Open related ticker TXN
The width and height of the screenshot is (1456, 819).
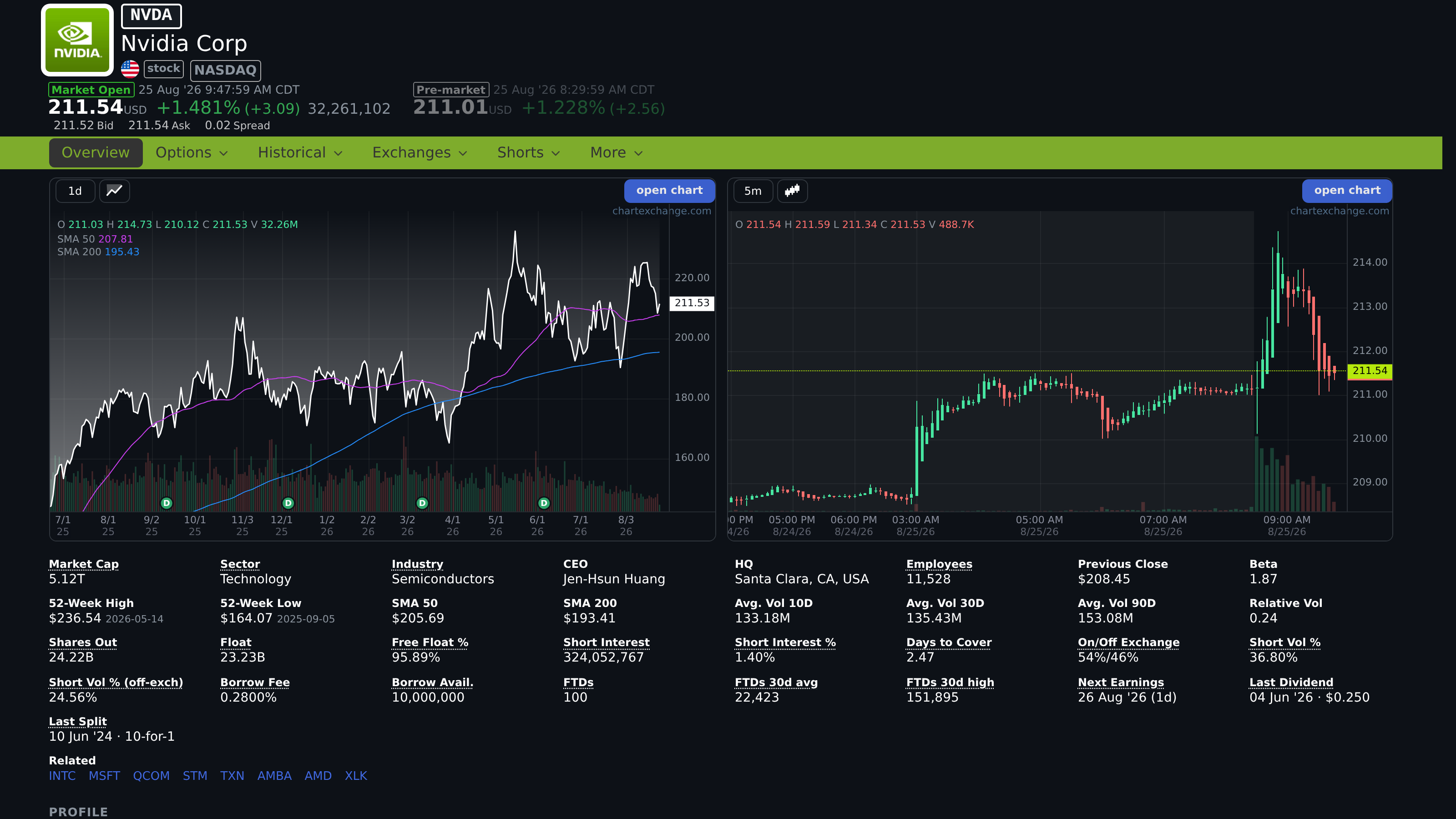(x=233, y=775)
